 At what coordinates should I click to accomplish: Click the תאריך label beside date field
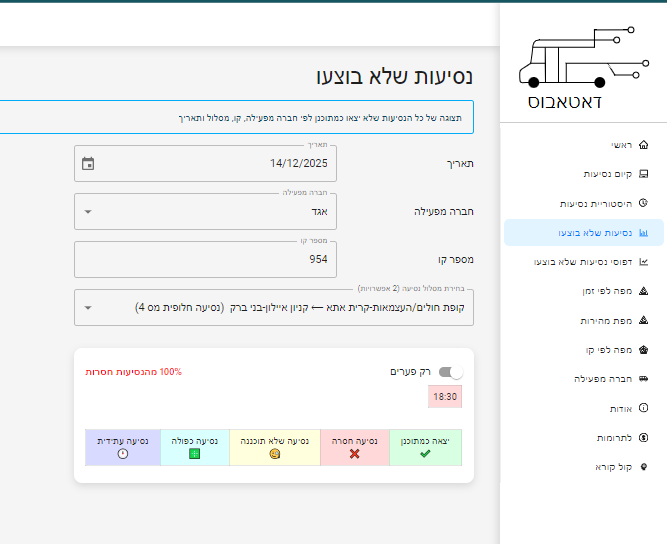click(x=460, y=164)
